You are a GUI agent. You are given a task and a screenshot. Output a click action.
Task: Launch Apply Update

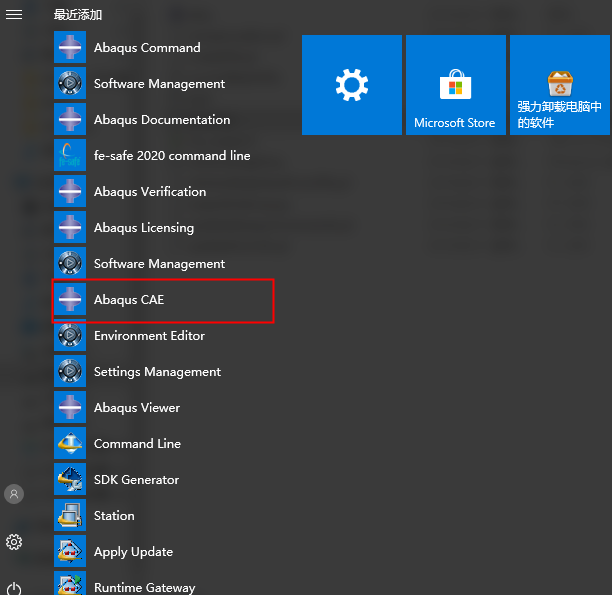pos(132,552)
